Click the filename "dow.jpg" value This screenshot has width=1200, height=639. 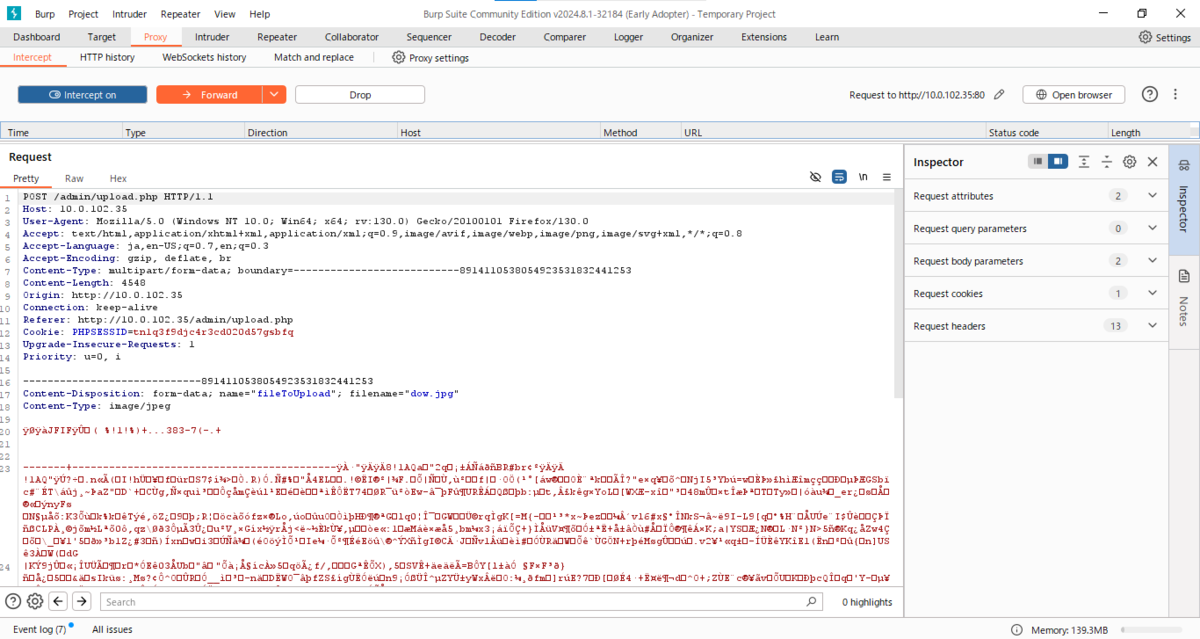pyautogui.click(x=432, y=394)
